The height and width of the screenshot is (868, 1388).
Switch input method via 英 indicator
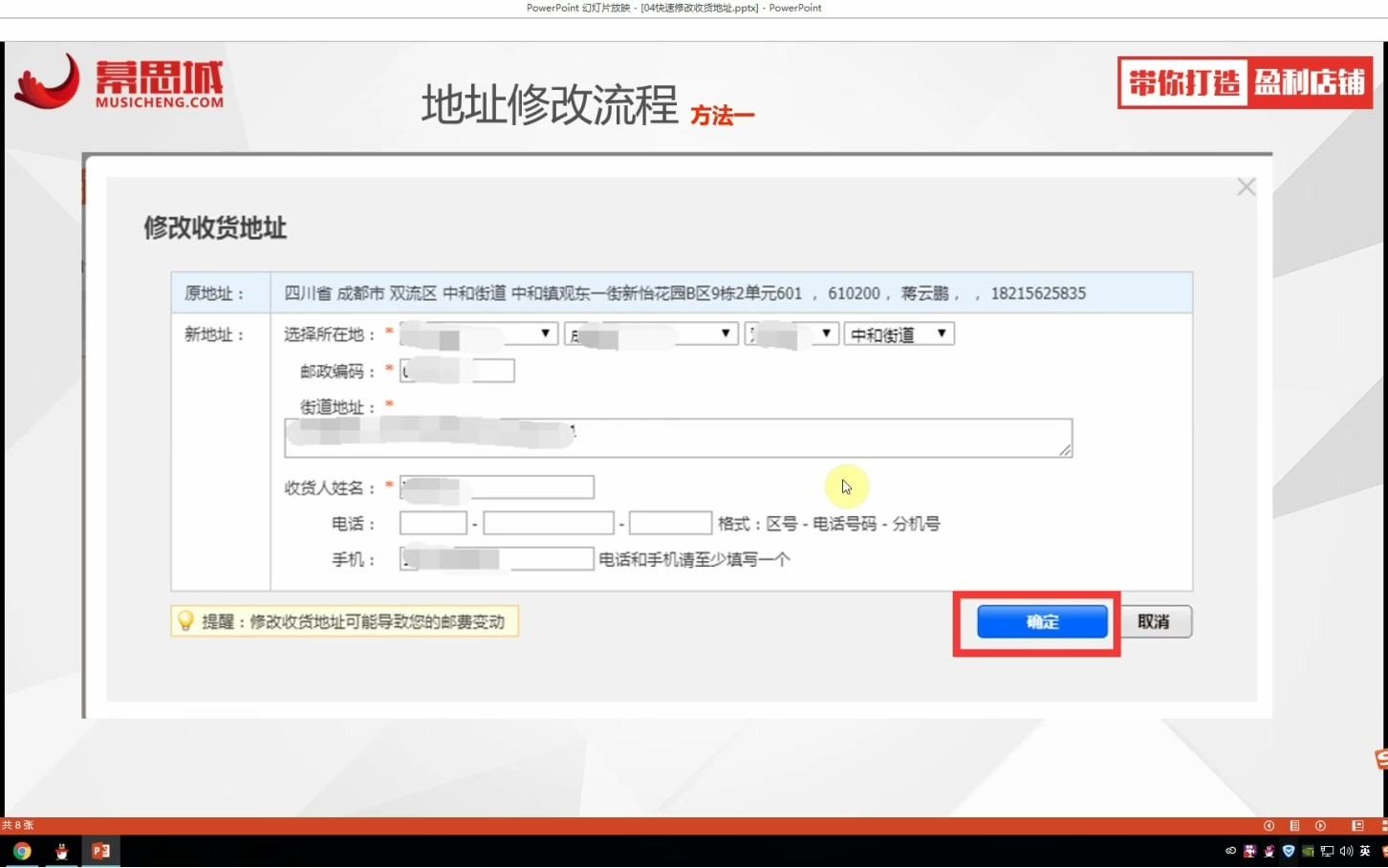pos(1365,851)
